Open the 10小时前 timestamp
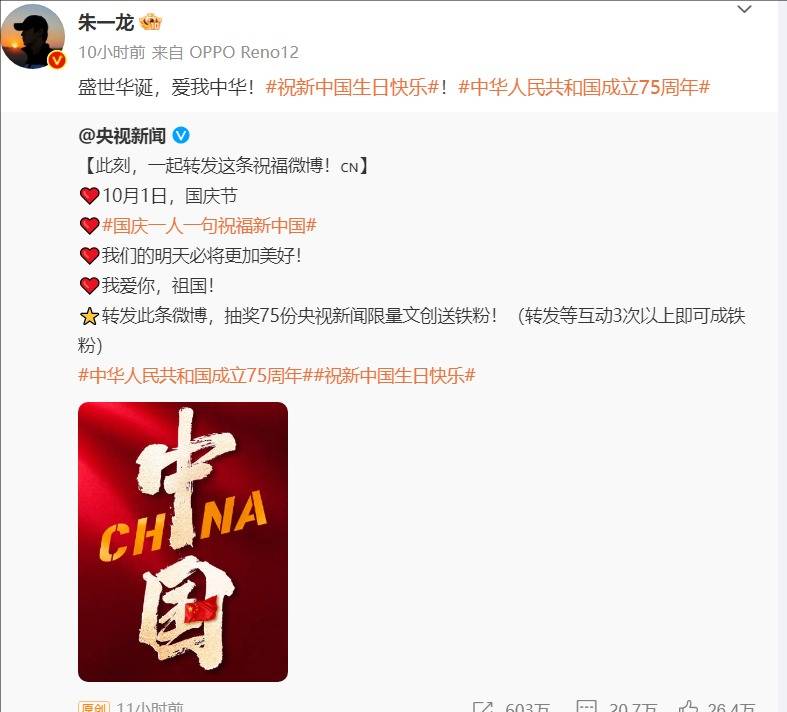The width and height of the screenshot is (787, 712). click(111, 52)
